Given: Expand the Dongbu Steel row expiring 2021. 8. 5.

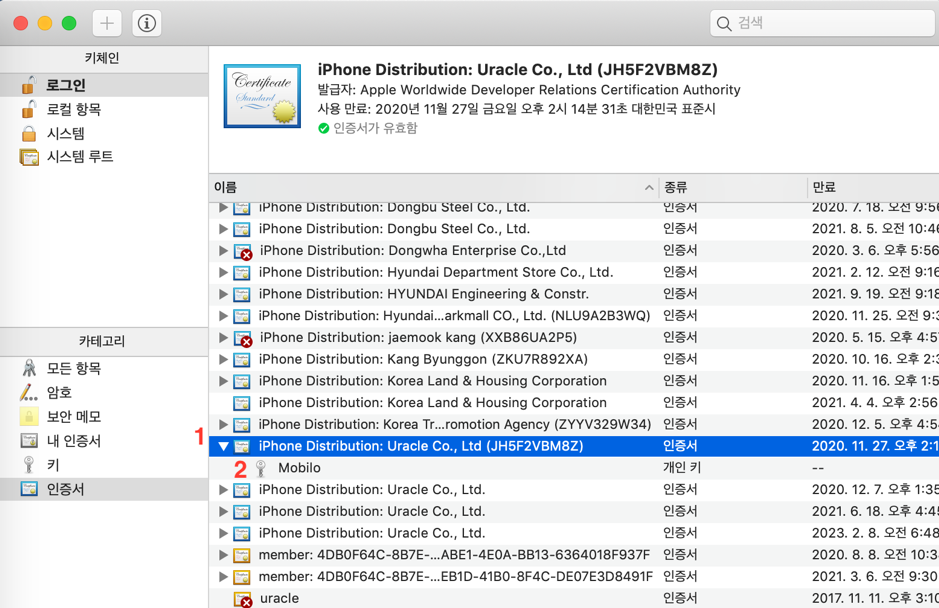Looking at the screenshot, I should pyautogui.click(x=223, y=229).
